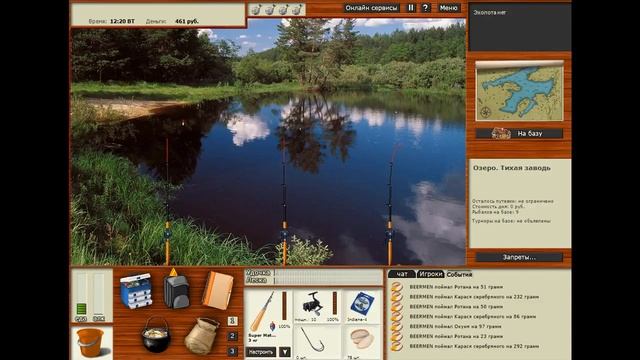Select the left fishing rod on the bank
This screenshot has width=640, height=360.
[x=167, y=202]
